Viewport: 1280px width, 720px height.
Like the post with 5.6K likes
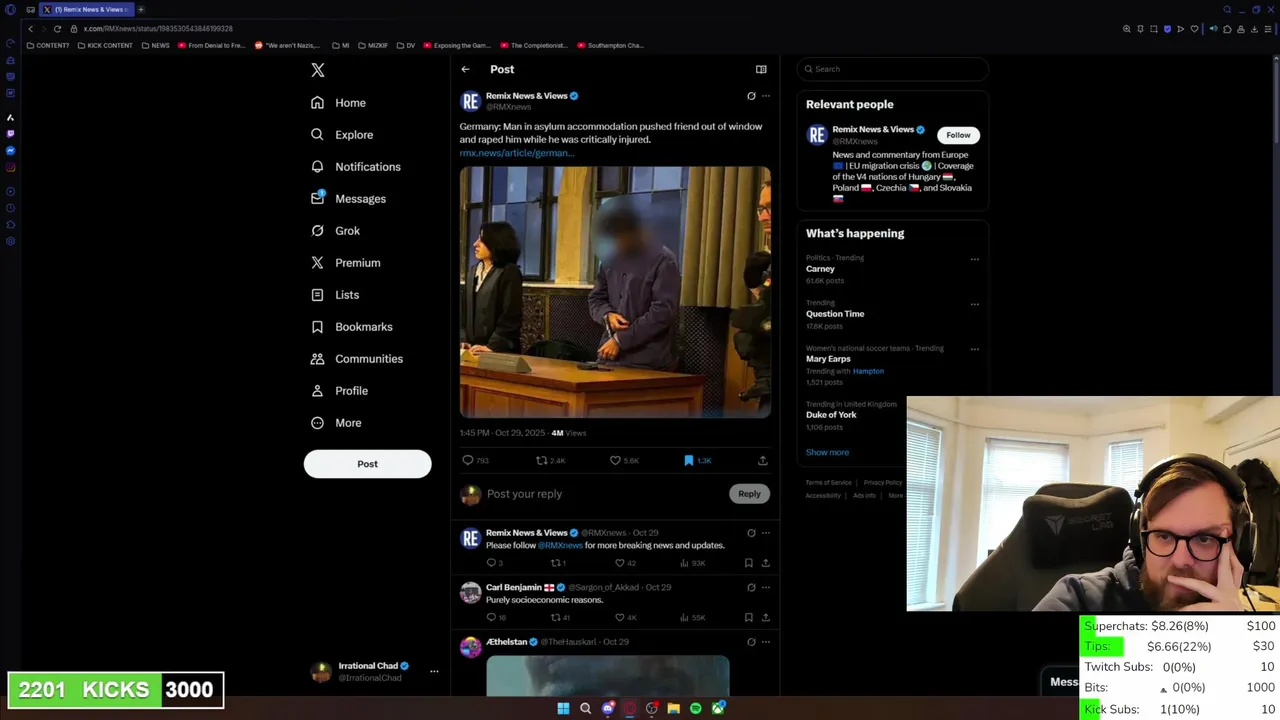[x=615, y=461]
